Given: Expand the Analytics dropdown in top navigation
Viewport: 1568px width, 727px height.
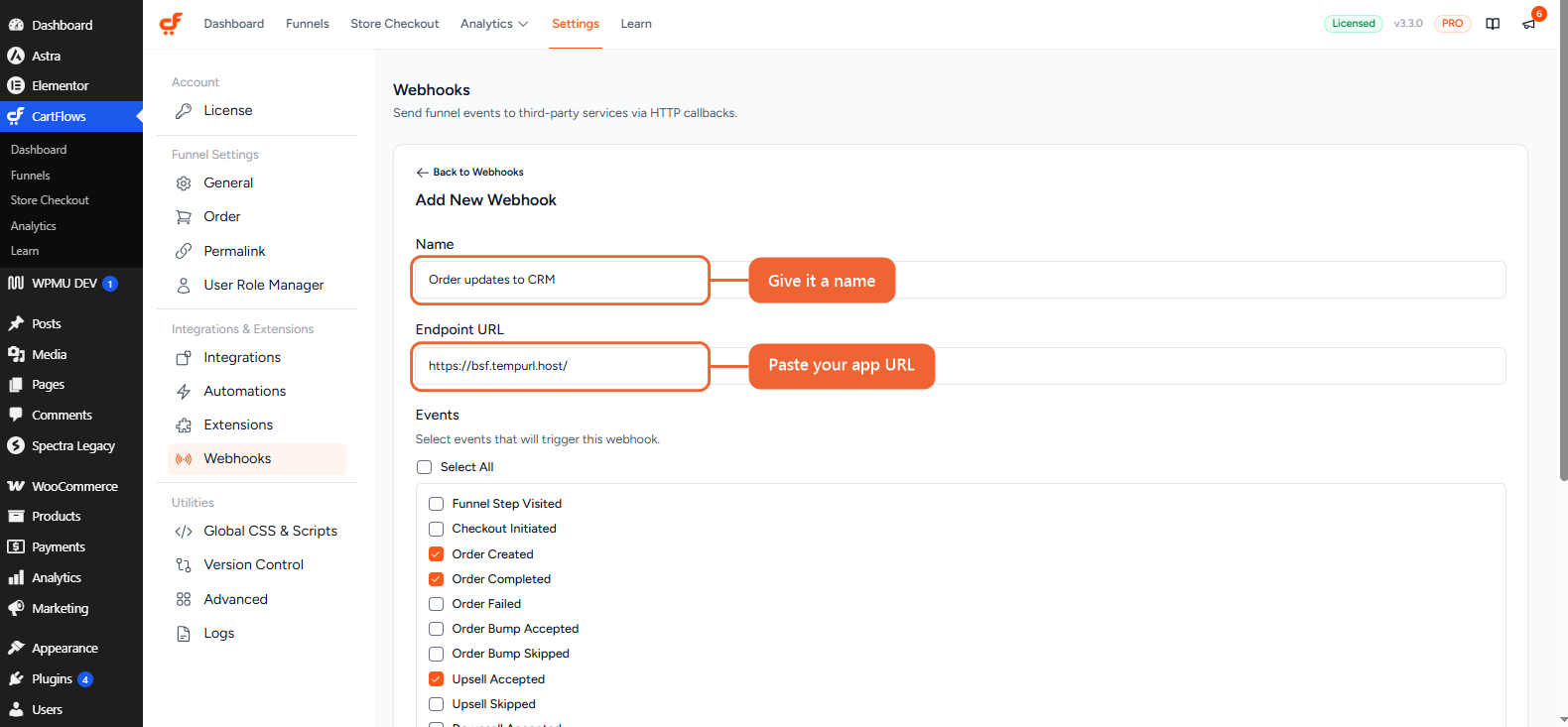Looking at the screenshot, I should (494, 24).
